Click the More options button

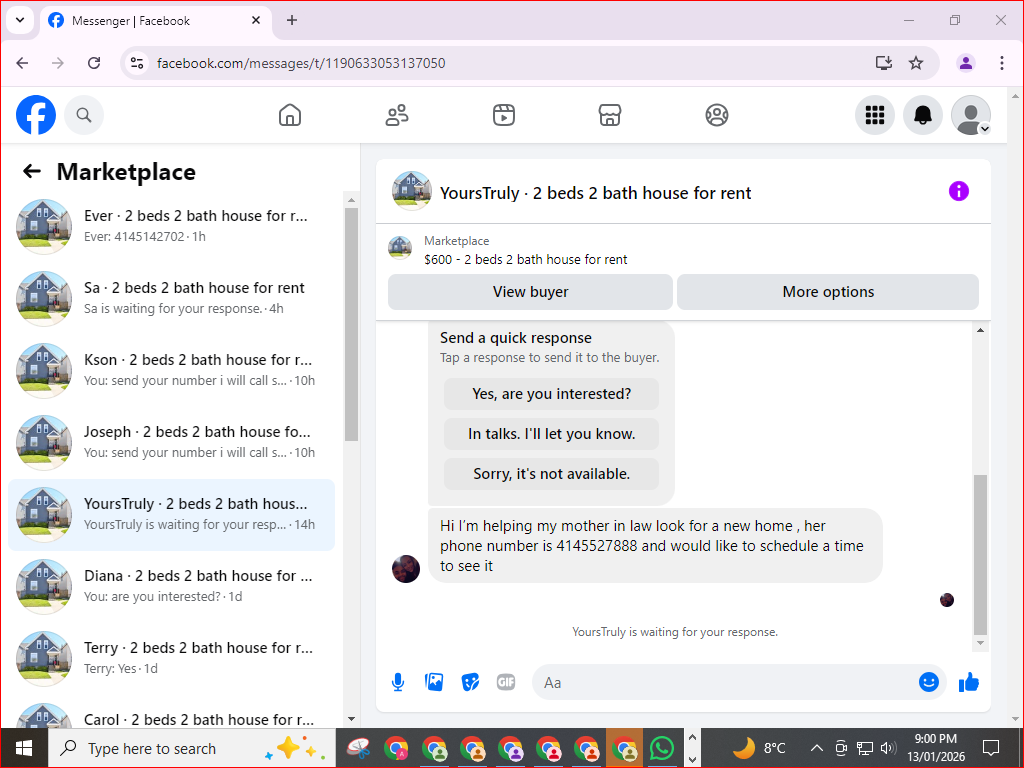828,292
